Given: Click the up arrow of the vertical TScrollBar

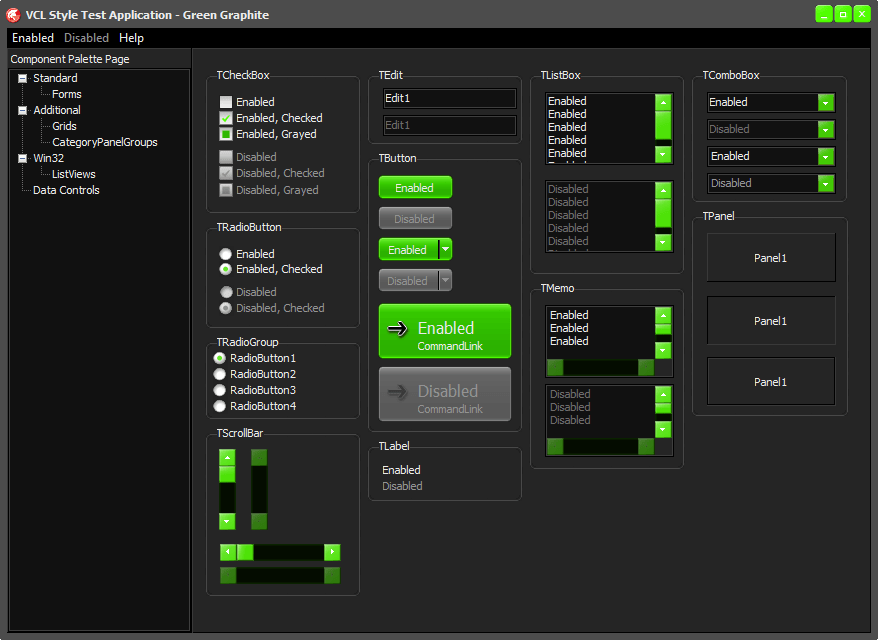Looking at the screenshot, I should (227, 457).
